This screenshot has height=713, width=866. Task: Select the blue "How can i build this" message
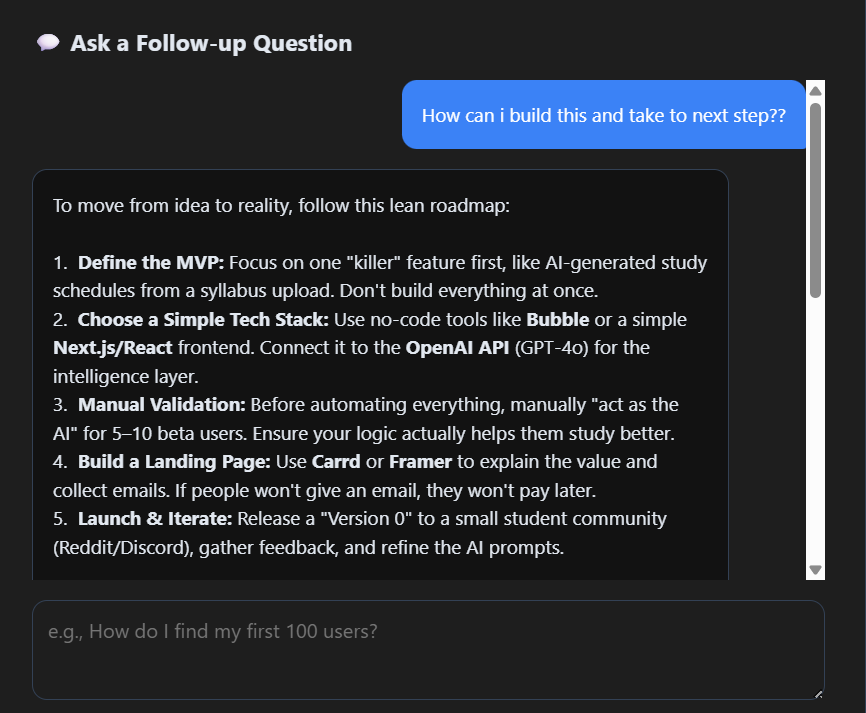(x=603, y=115)
